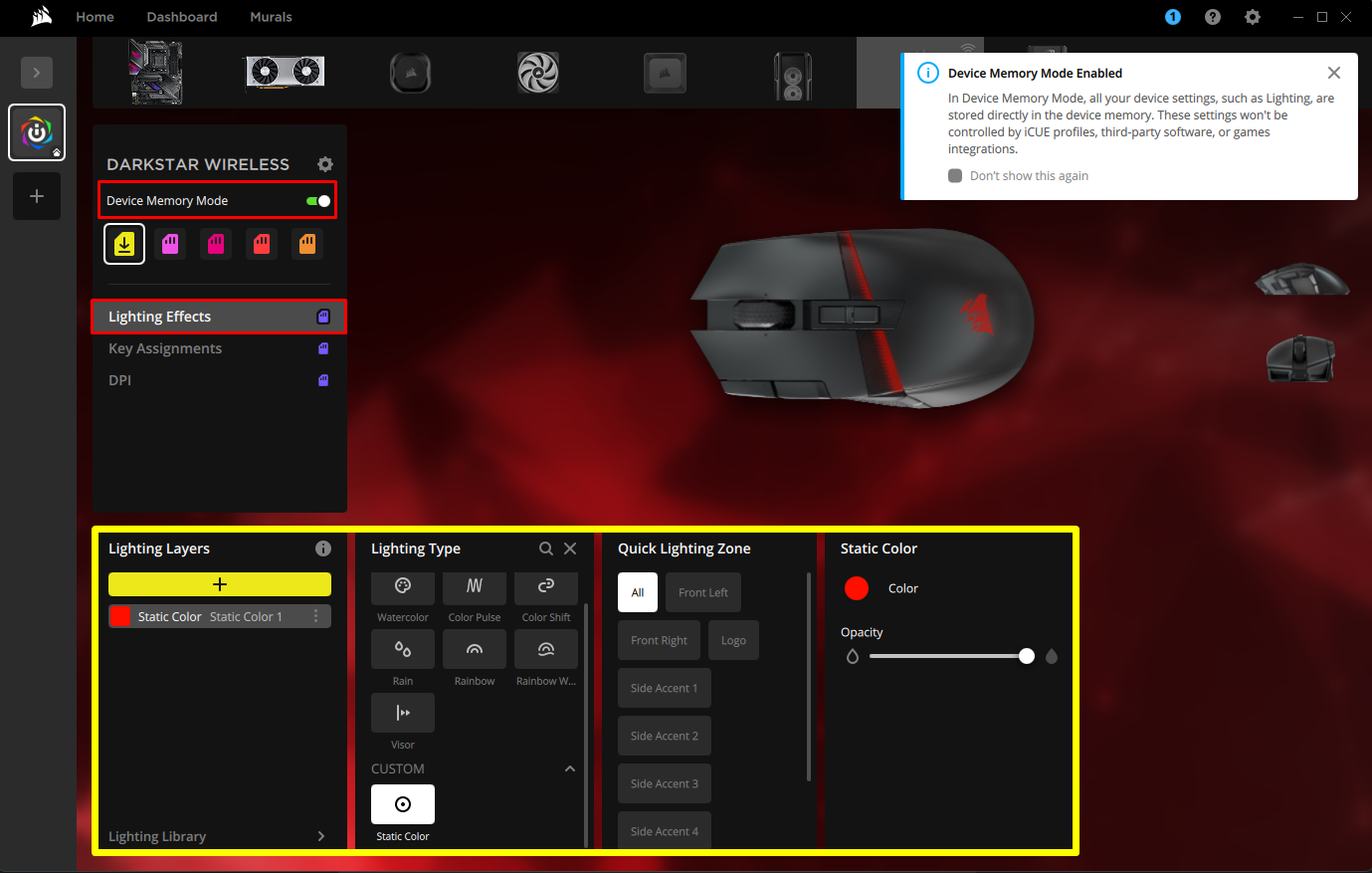
Task: Select the Color Shift lighting effect
Action: pos(545,587)
